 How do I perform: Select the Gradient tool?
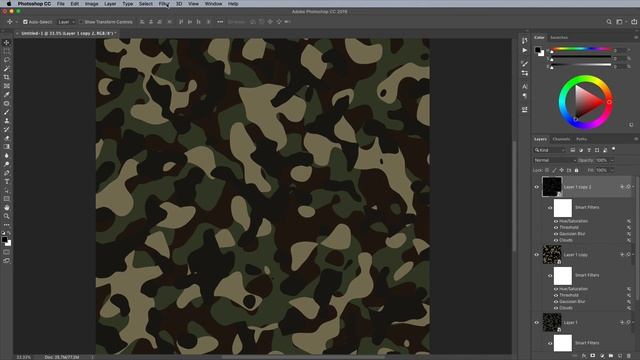coord(7,147)
